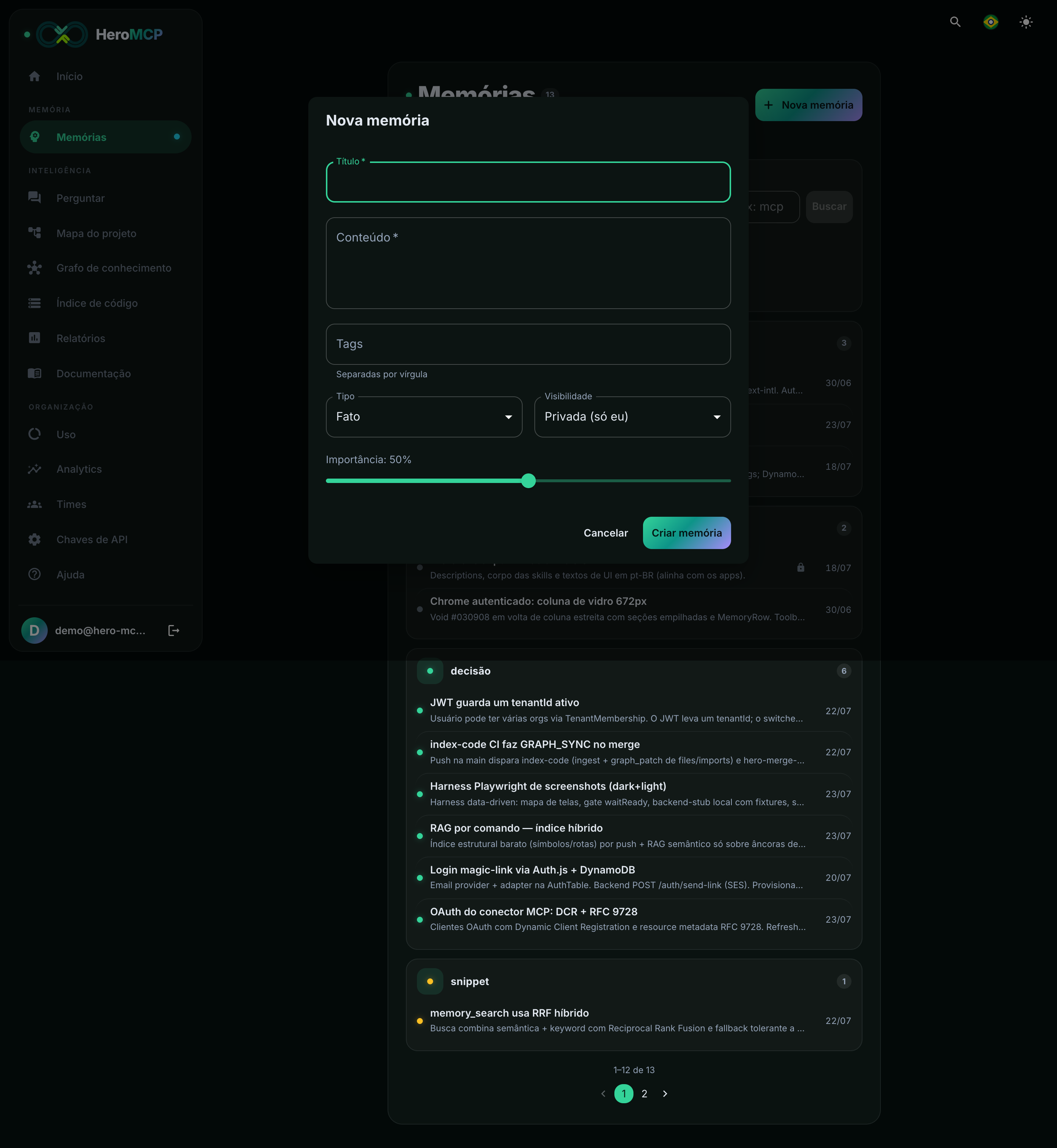Go to next page with right chevron
The height and width of the screenshot is (1148, 1057).
click(665, 1094)
